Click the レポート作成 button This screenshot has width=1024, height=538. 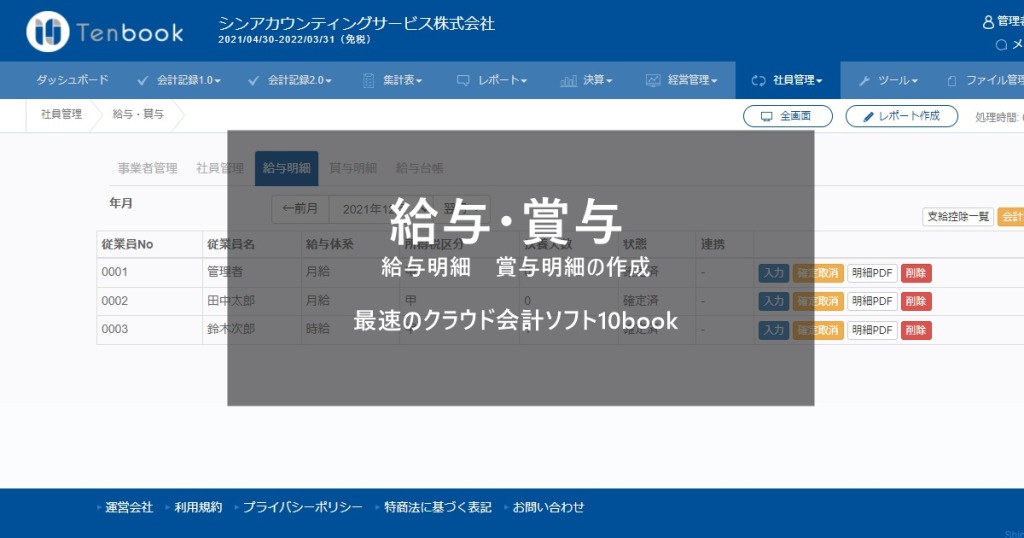coord(901,116)
